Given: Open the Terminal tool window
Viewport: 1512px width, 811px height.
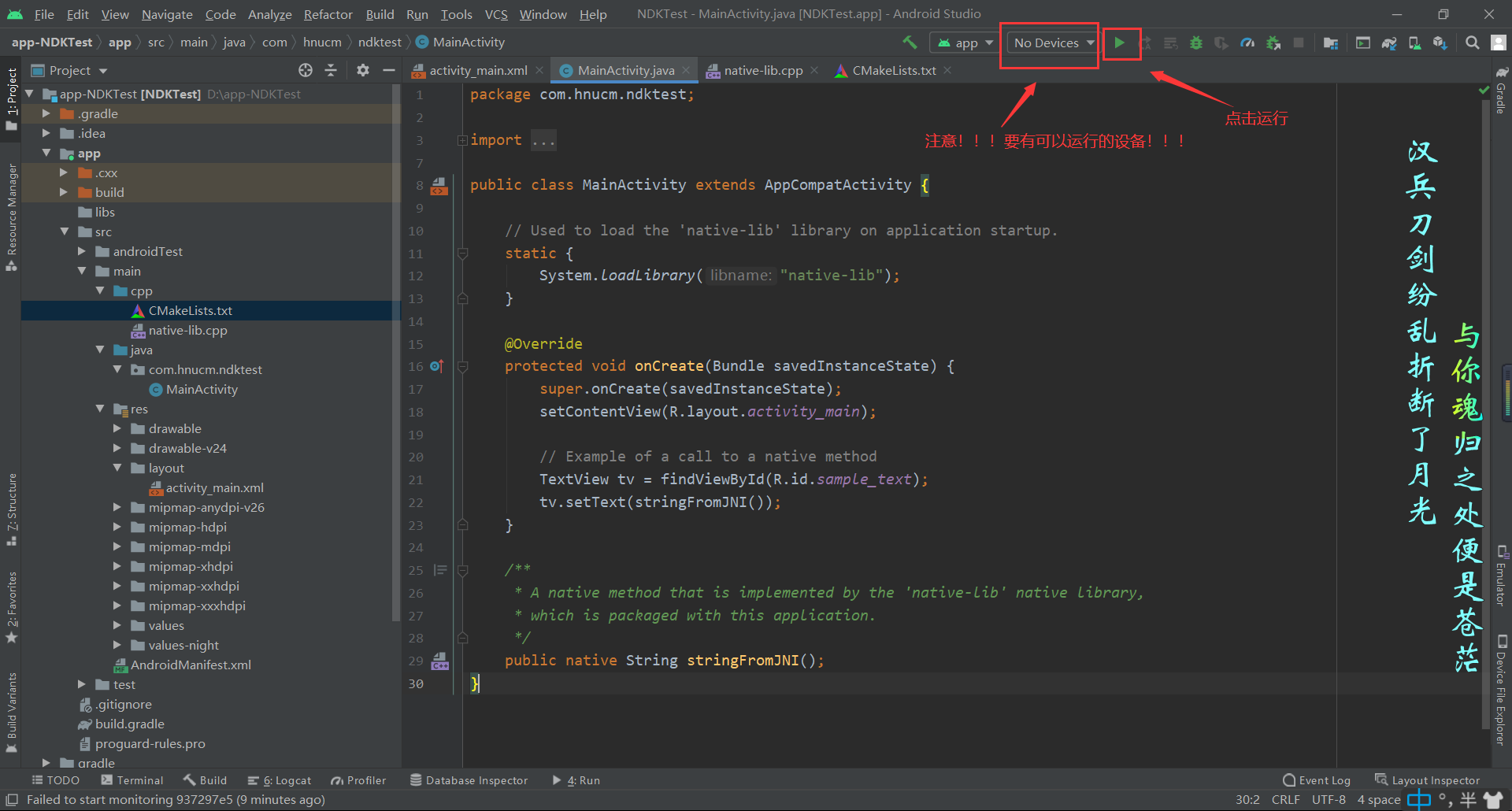Looking at the screenshot, I should coord(132,780).
